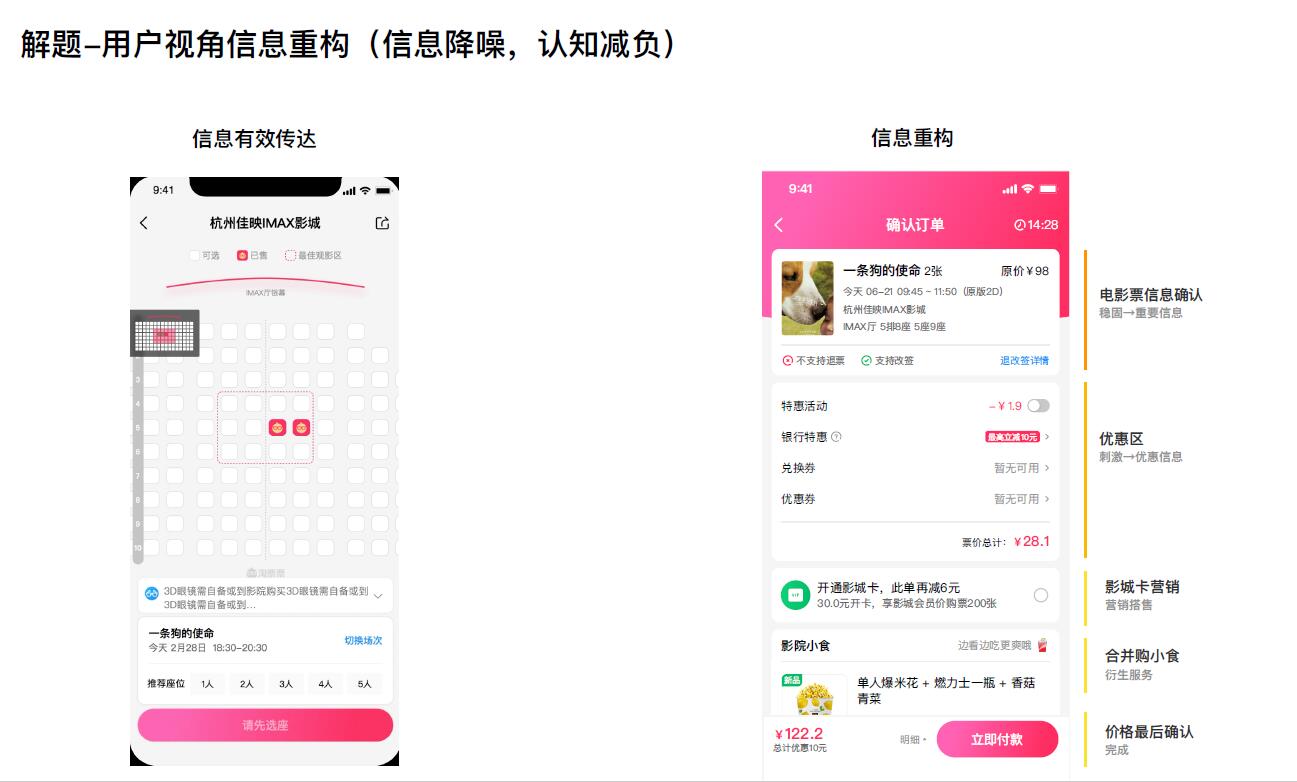
Task: Open 银行特惠 最高立减10元 chevron
Action: (1047, 437)
